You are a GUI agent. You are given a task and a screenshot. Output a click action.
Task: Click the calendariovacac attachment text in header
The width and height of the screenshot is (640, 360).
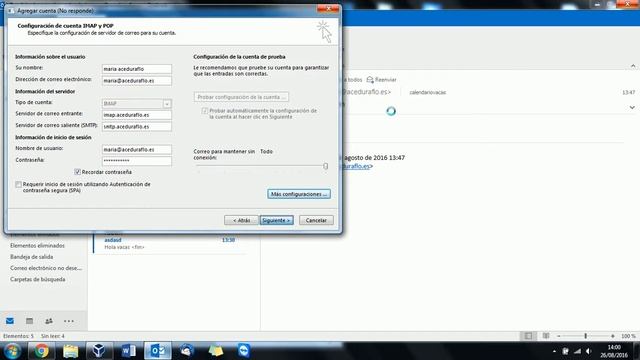[x=428, y=93]
